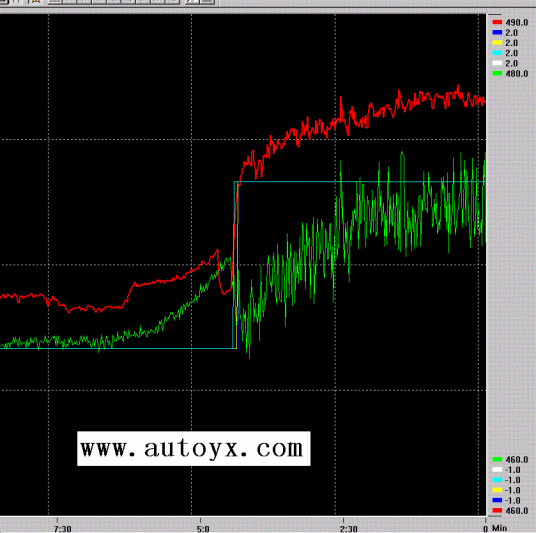Image resolution: width=536 pixels, height=533 pixels.
Task: Select the cyan swatch in lower legend
Action: (497, 480)
